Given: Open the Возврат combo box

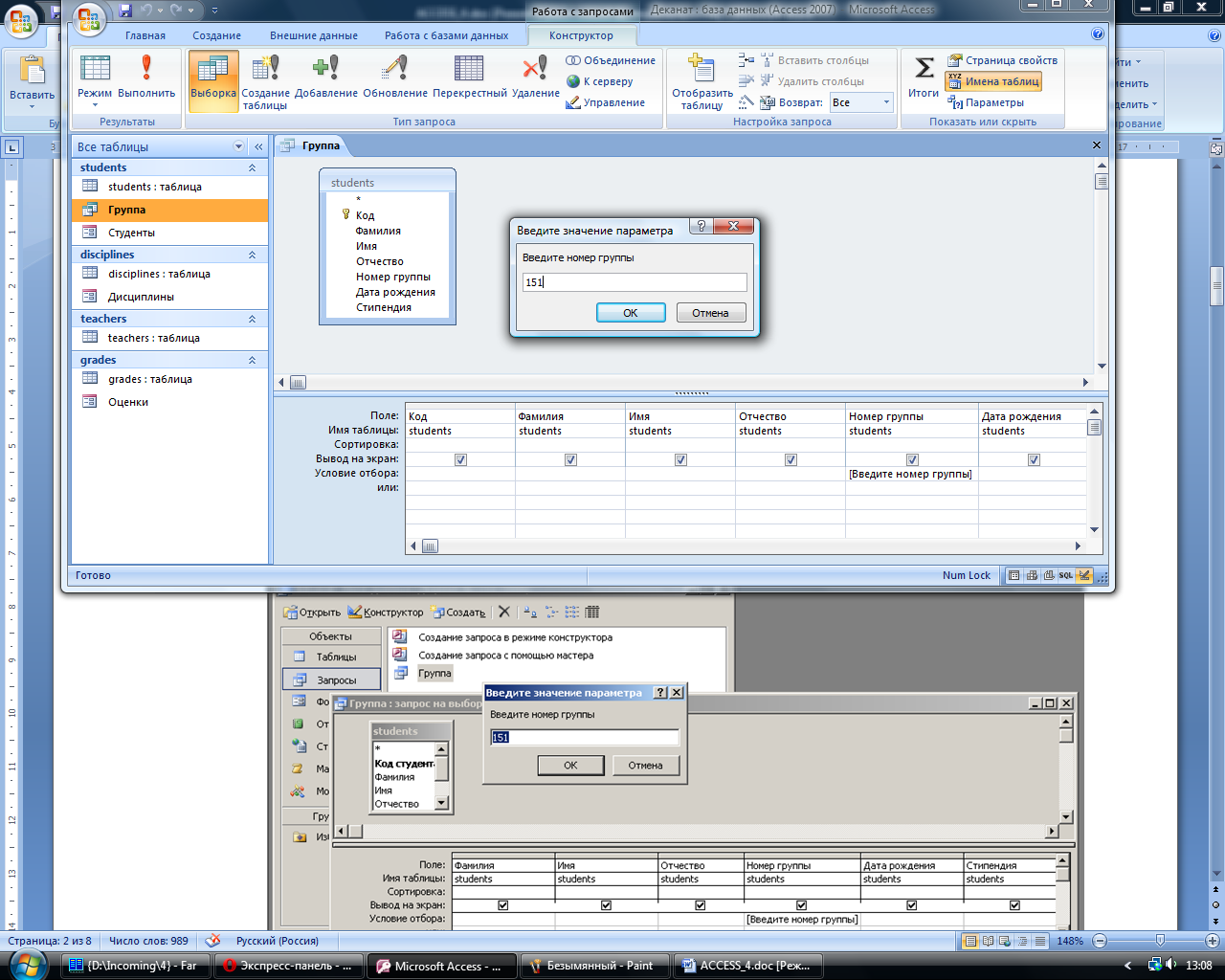Looking at the screenshot, I should (x=860, y=102).
